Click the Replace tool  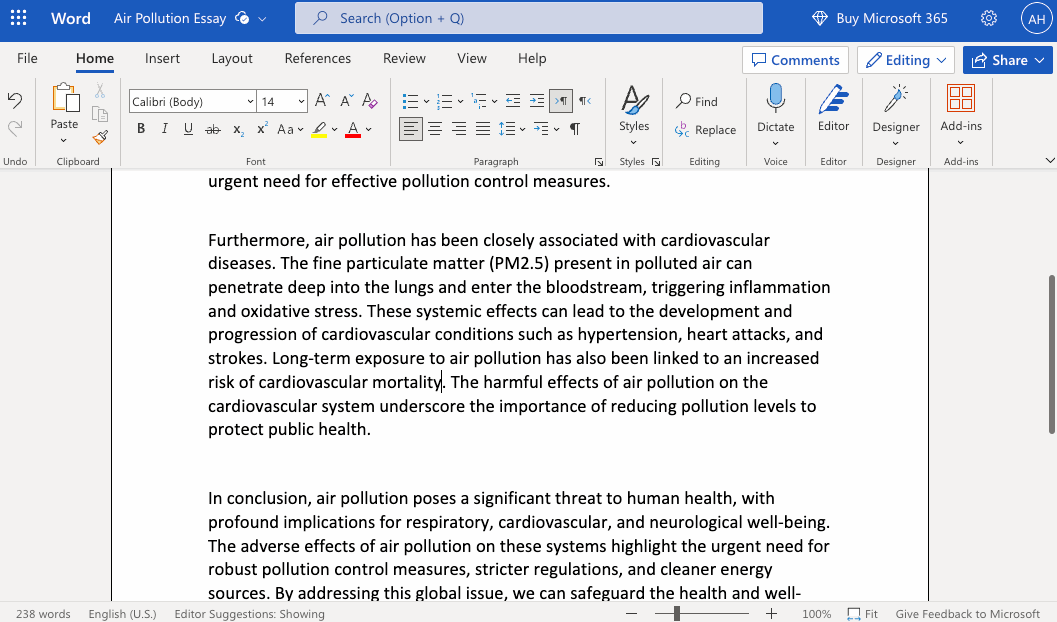coord(705,129)
